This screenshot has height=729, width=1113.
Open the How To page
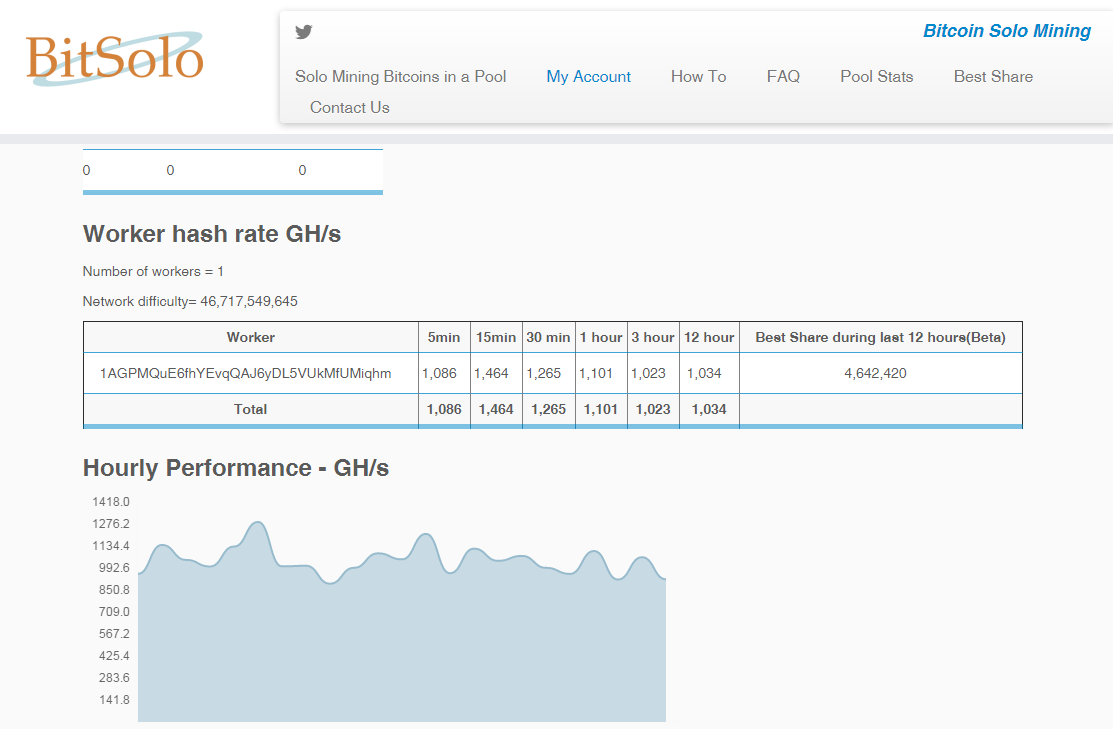[x=698, y=77]
